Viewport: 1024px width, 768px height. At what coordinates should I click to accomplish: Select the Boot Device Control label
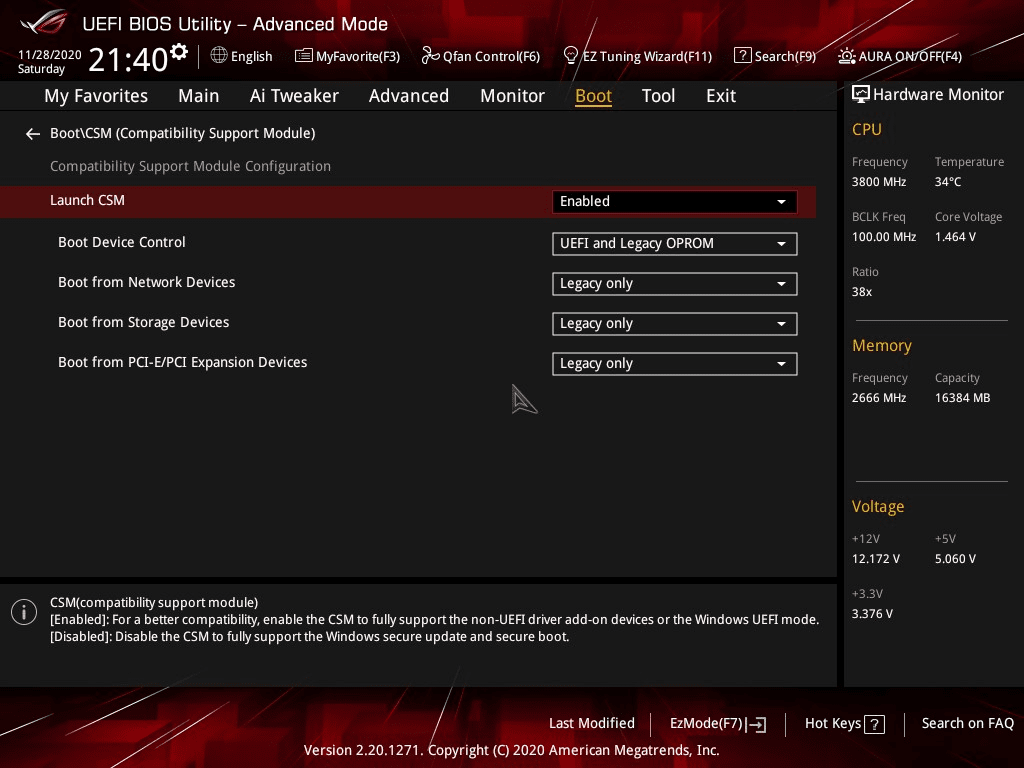tap(121, 242)
